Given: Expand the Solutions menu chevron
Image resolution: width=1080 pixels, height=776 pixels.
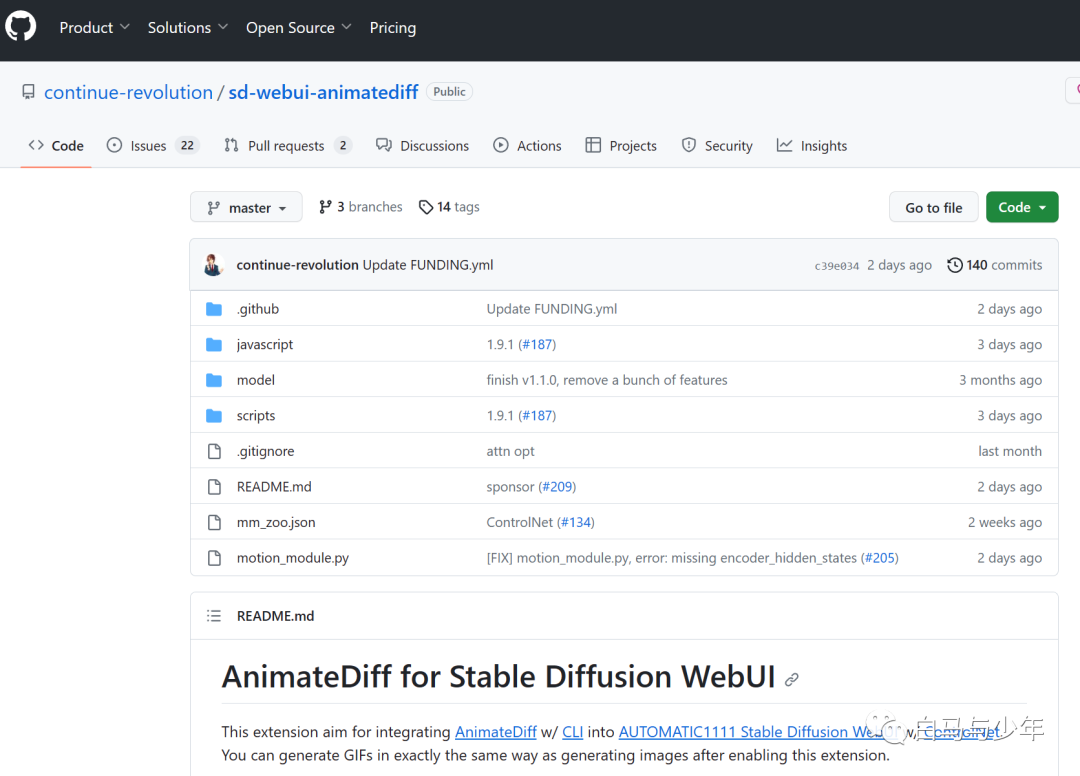Looking at the screenshot, I should (x=222, y=27).
